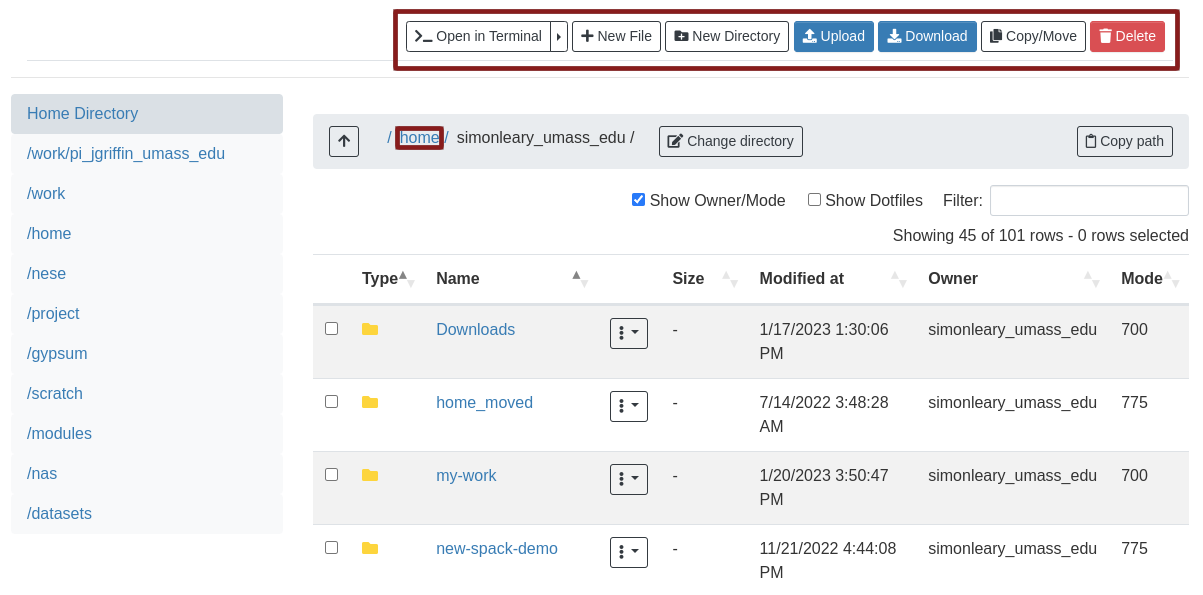
Task: Go up to the parent directory arrow
Action: click(343, 141)
